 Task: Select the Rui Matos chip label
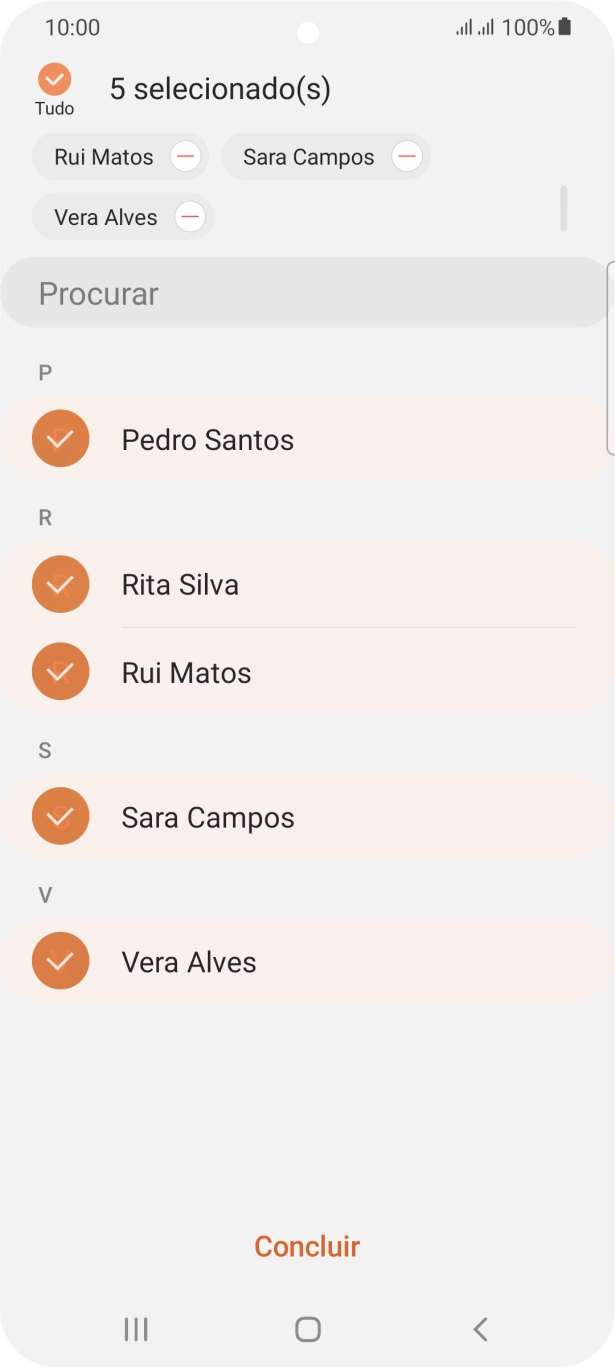pos(106,156)
